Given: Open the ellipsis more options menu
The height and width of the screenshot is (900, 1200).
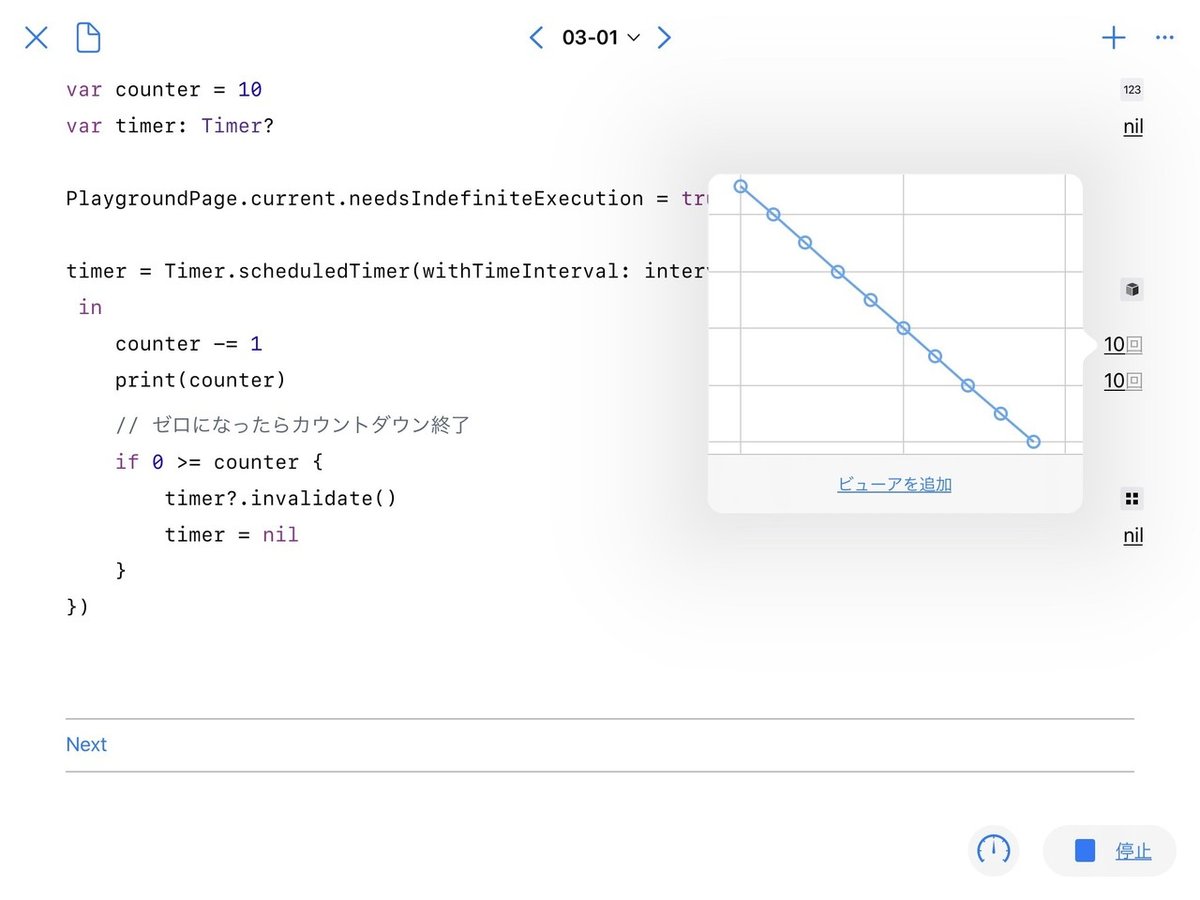Looking at the screenshot, I should click(x=1164, y=38).
